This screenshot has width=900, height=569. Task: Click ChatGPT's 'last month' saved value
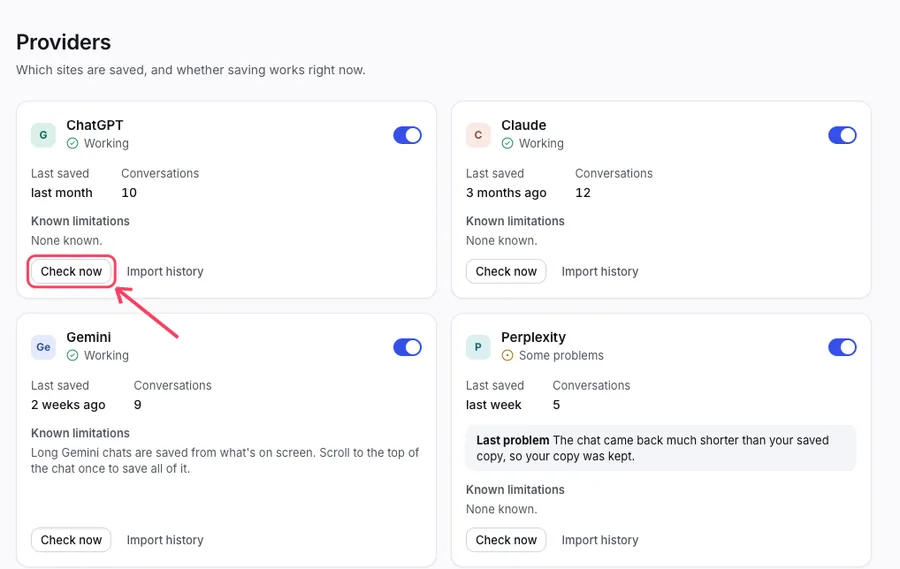pos(61,193)
